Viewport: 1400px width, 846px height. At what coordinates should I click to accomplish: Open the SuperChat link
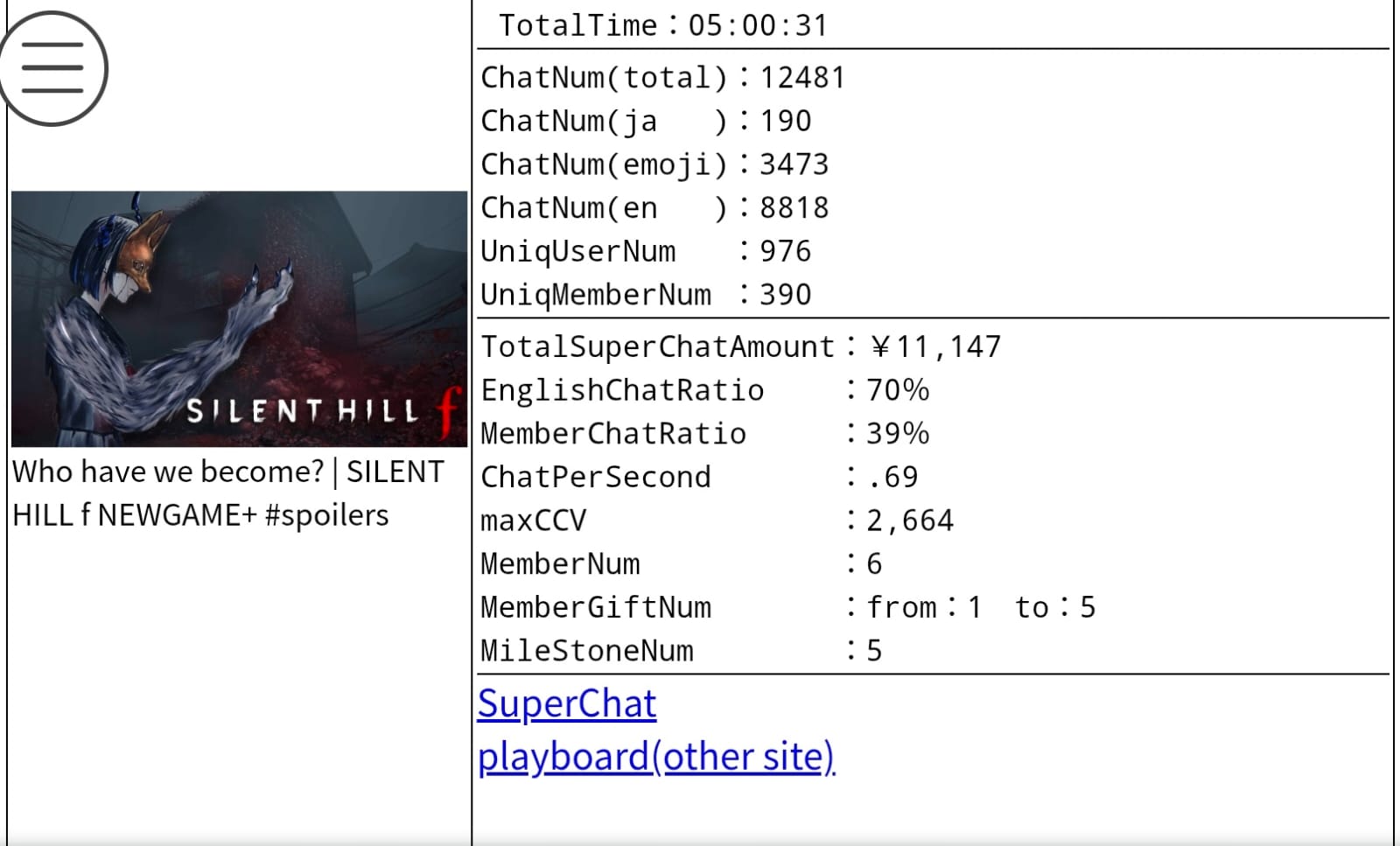coord(567,703)
